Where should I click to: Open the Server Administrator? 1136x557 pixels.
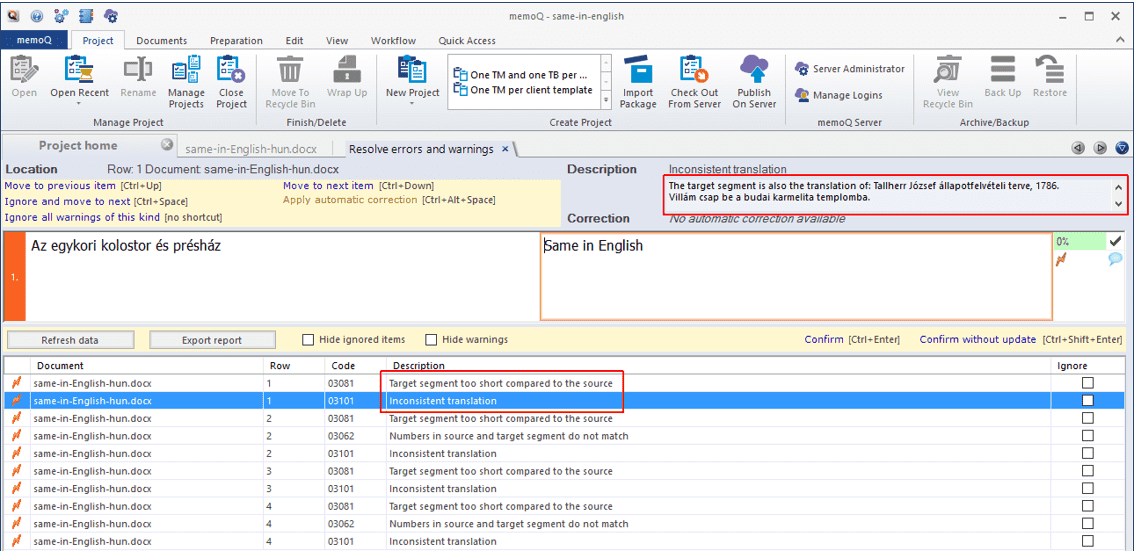(850, 69)
